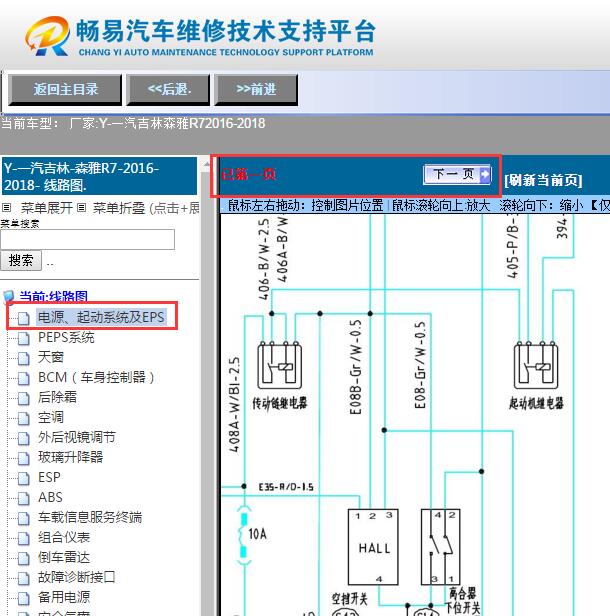Viewport: 610px width, 616px height.
Task: Go back with the <<后退 button
Action: [x=168, y=90]
